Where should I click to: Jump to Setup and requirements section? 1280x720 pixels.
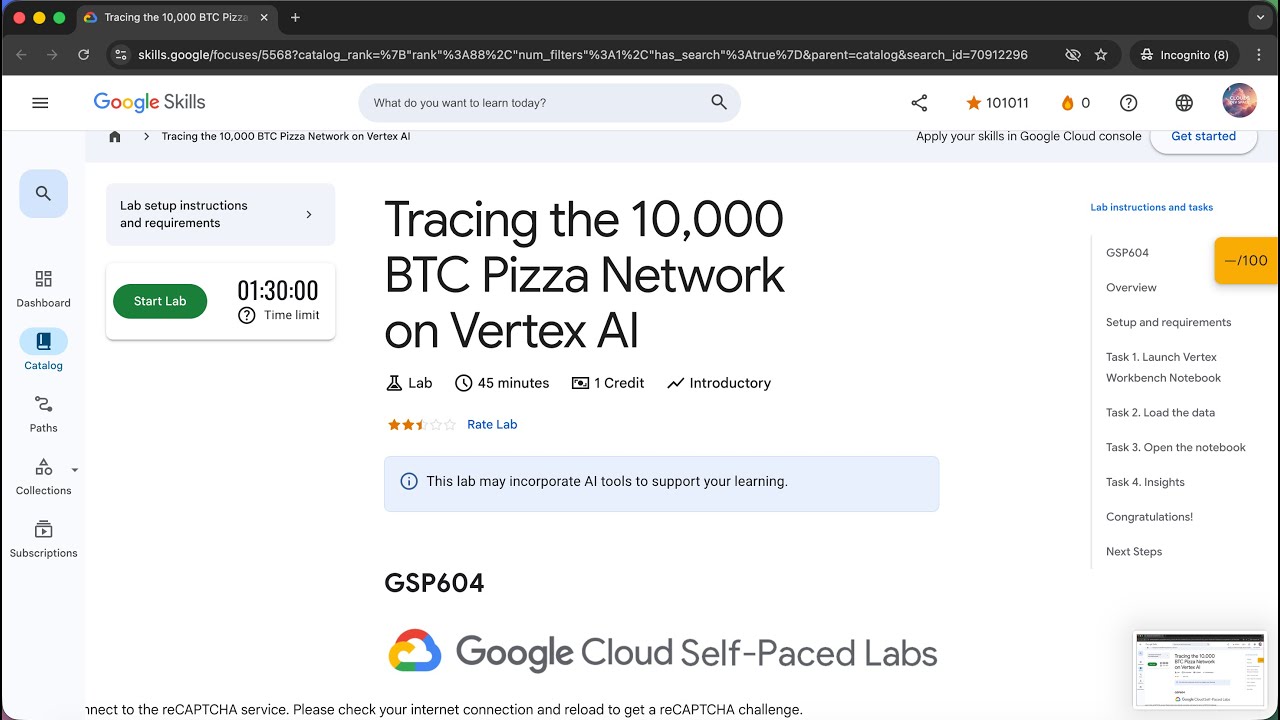click(x=1168, y=322)
